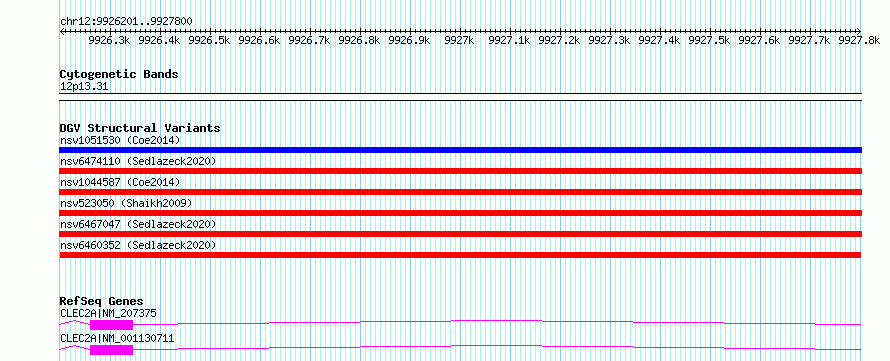Click the 9927.5k ruler tick label
This screenshot has height=361, width=890.
point(709,40)
